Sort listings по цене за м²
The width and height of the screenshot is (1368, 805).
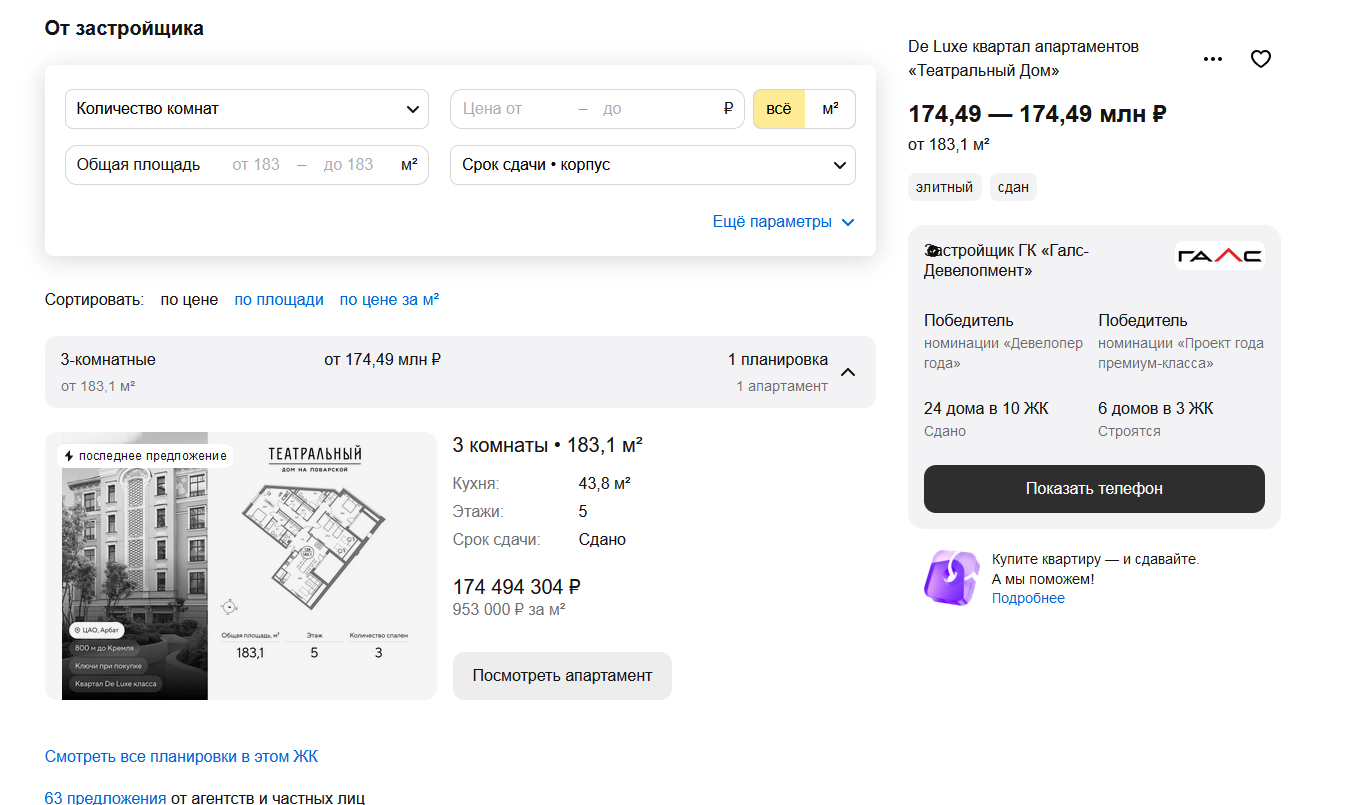pyautogui.click(x=389, y=299)
